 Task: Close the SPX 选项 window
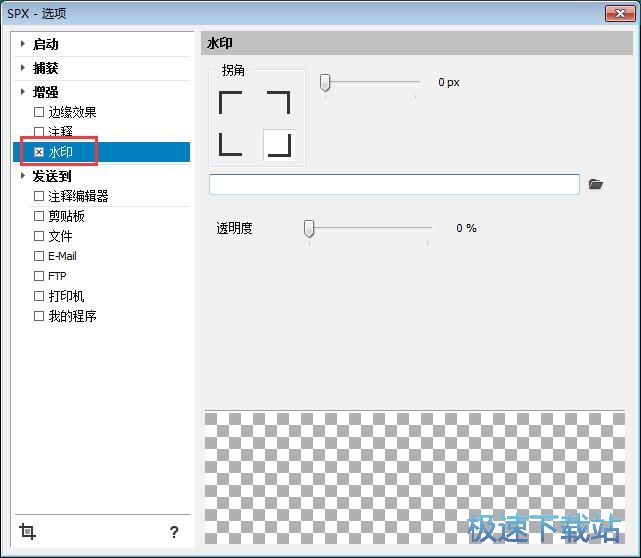pyautogui.click(x=620, y=14)
